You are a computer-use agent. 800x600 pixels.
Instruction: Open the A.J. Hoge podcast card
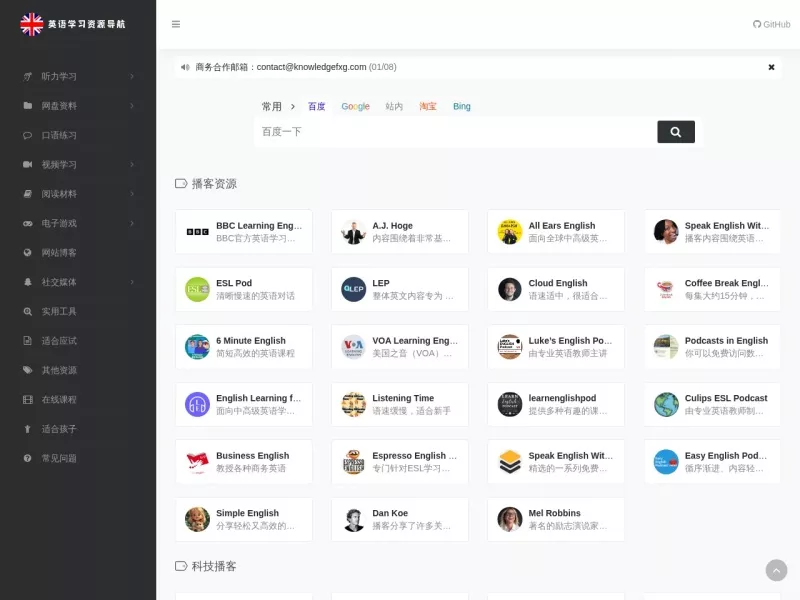click(x=400, y=232)
